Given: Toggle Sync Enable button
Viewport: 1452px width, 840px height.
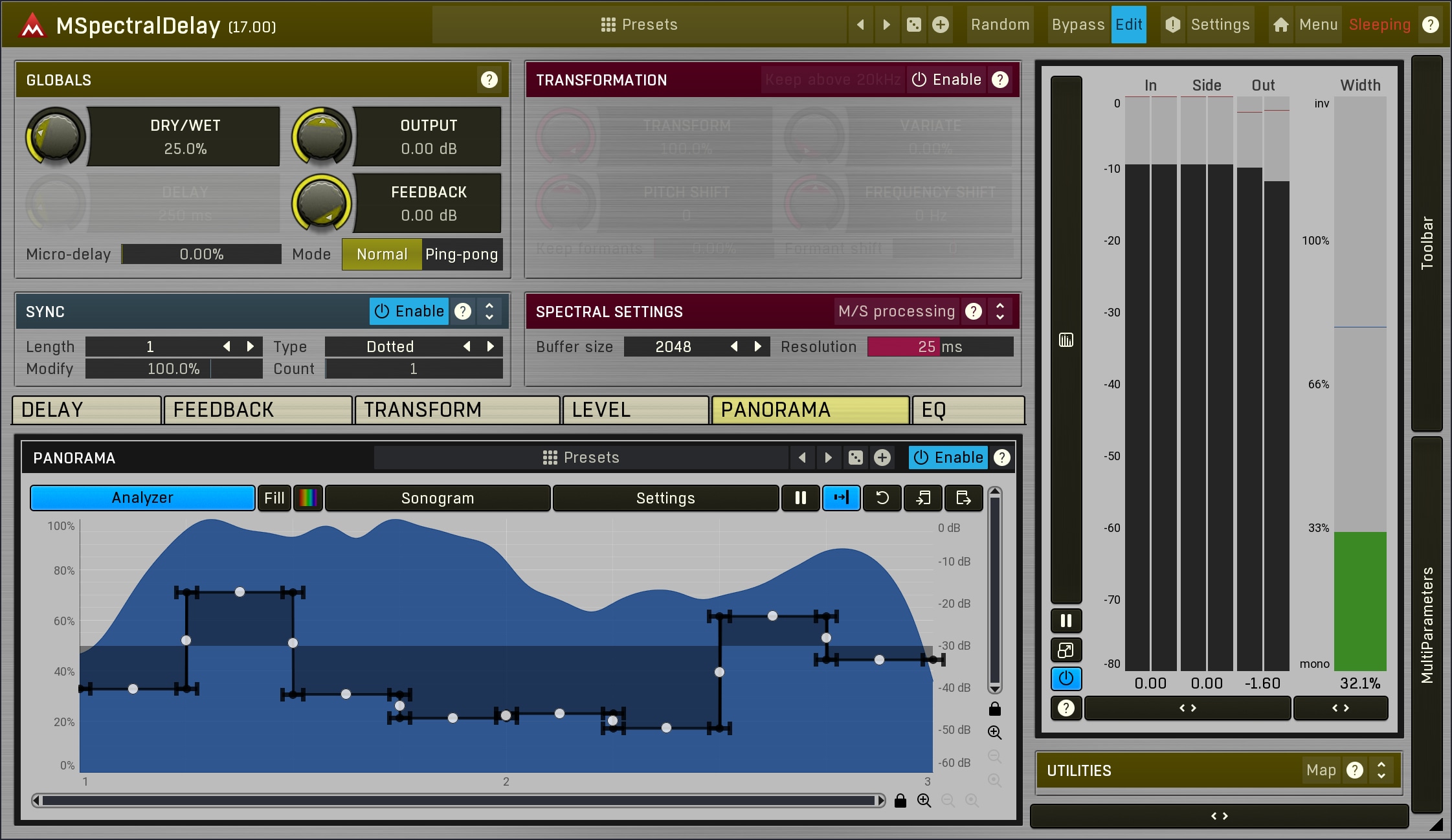Looking at the screenshot, I should coord(410,311).
